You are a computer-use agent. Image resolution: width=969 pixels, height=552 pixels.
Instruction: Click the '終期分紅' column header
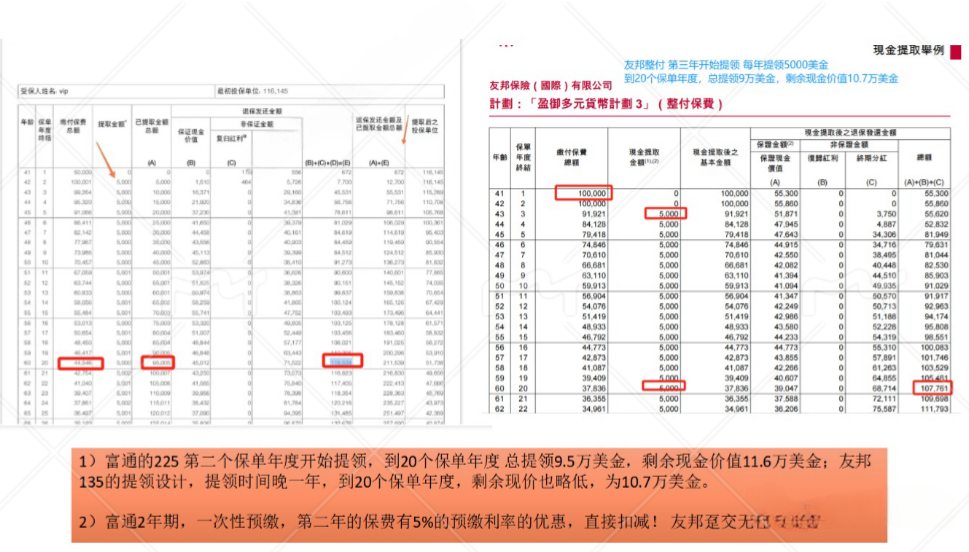[871, 158]
